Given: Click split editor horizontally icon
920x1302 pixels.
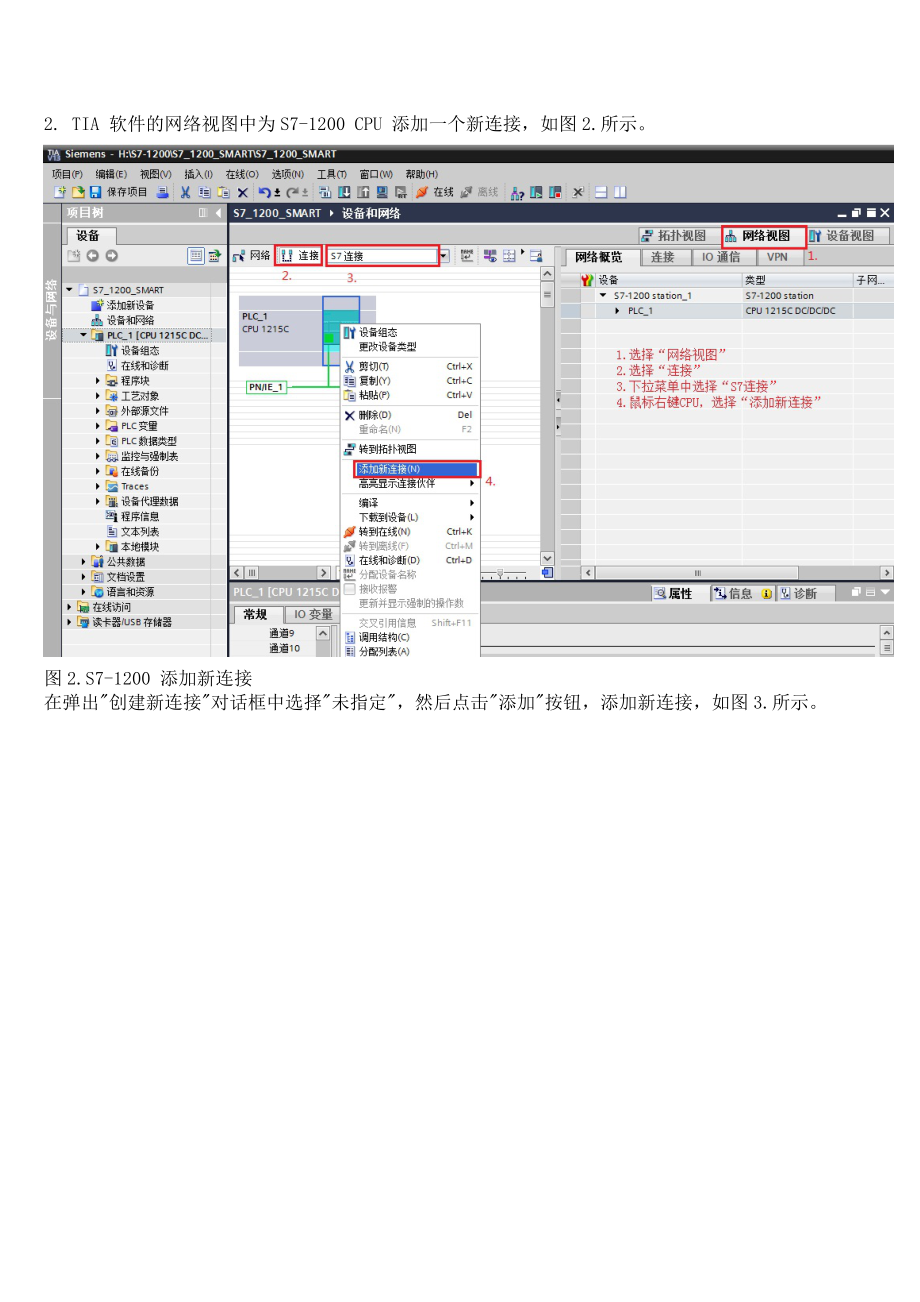Looking at the screenshot, I should point(601,192).
